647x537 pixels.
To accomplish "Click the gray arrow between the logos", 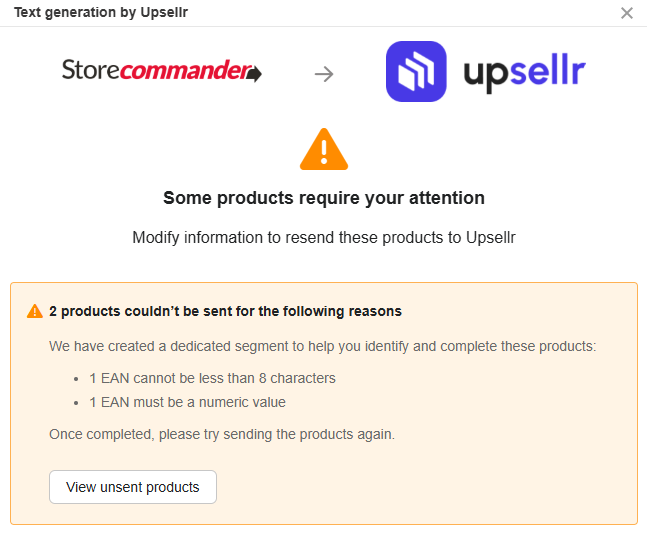I will [324, 73].
